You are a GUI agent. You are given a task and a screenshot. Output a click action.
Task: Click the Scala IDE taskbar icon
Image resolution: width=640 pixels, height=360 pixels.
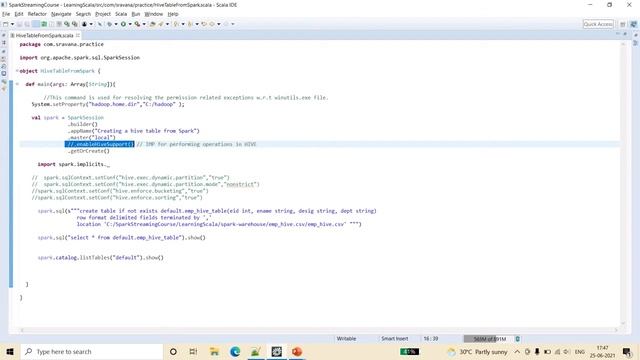276,351
